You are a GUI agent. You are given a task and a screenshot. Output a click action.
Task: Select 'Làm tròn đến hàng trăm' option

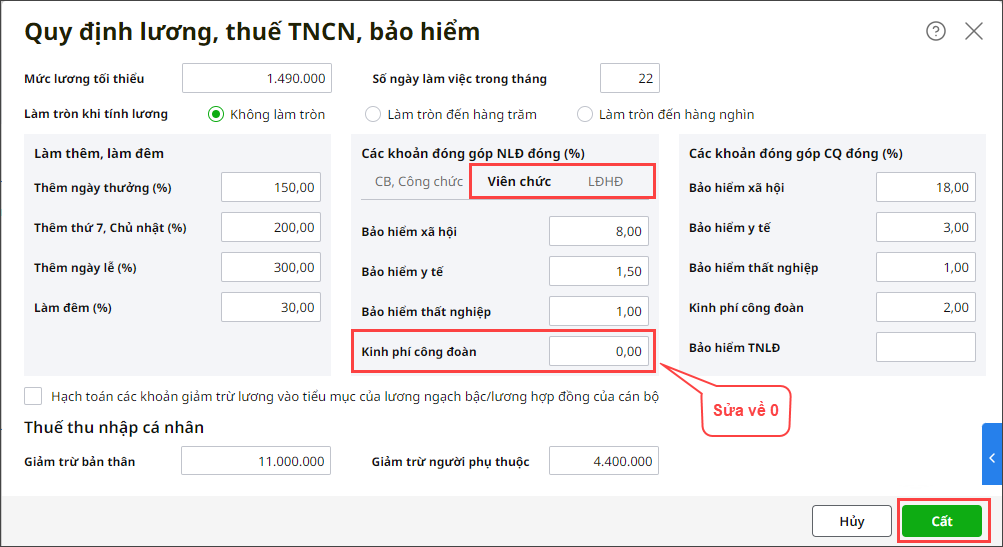click(x=373, y=114)
